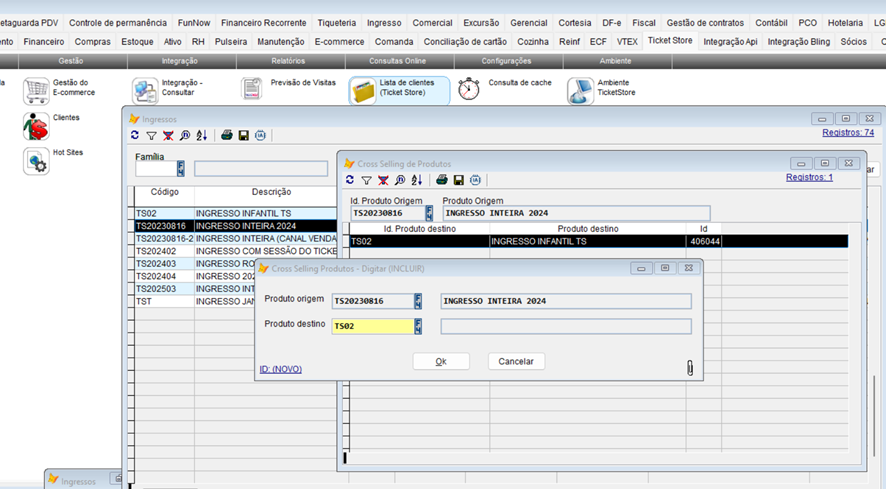
Task: Click the Cancelar button
Action: [x=516, y=361]
